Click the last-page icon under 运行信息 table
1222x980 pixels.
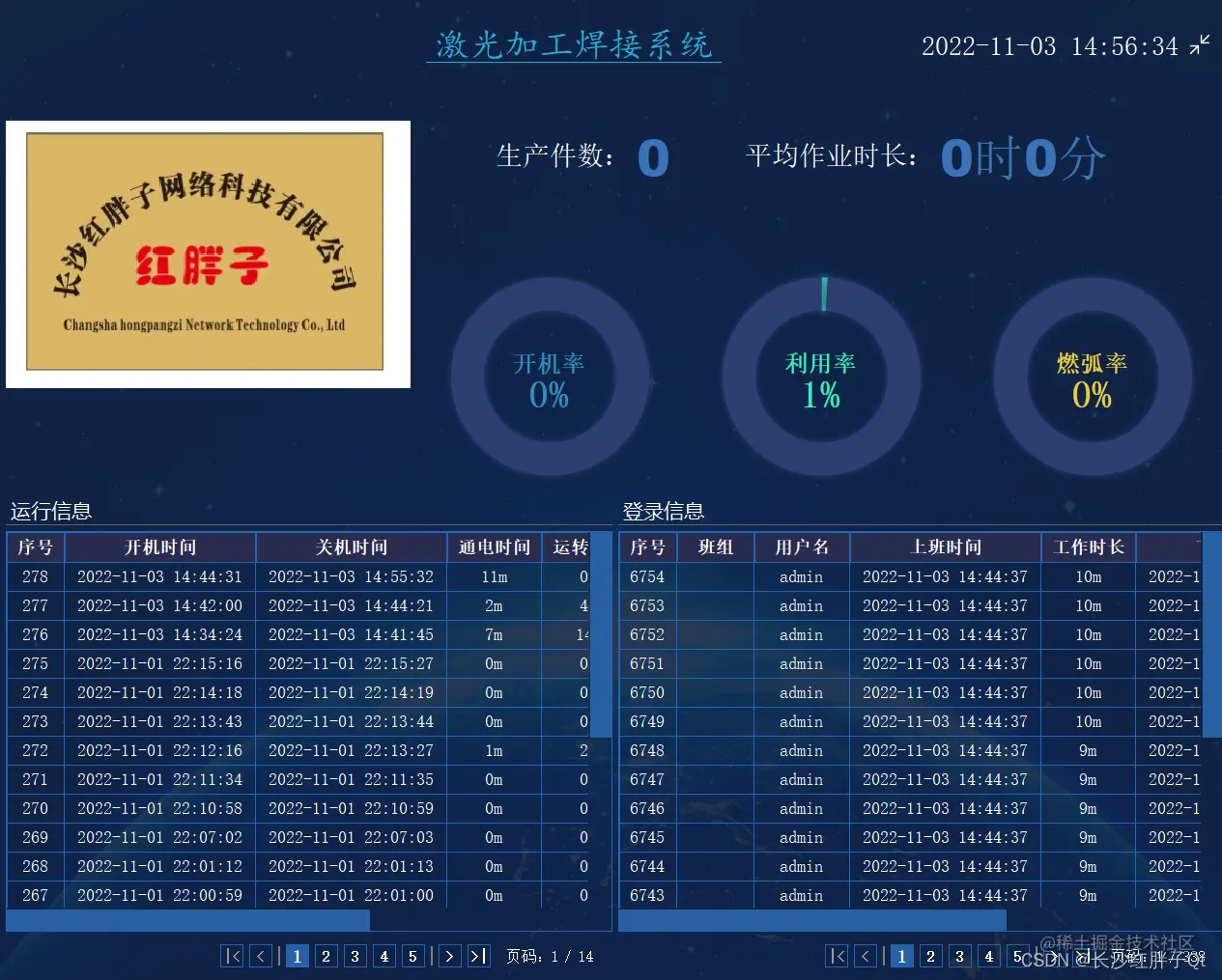pyautogui.click(x=478, y=956)
